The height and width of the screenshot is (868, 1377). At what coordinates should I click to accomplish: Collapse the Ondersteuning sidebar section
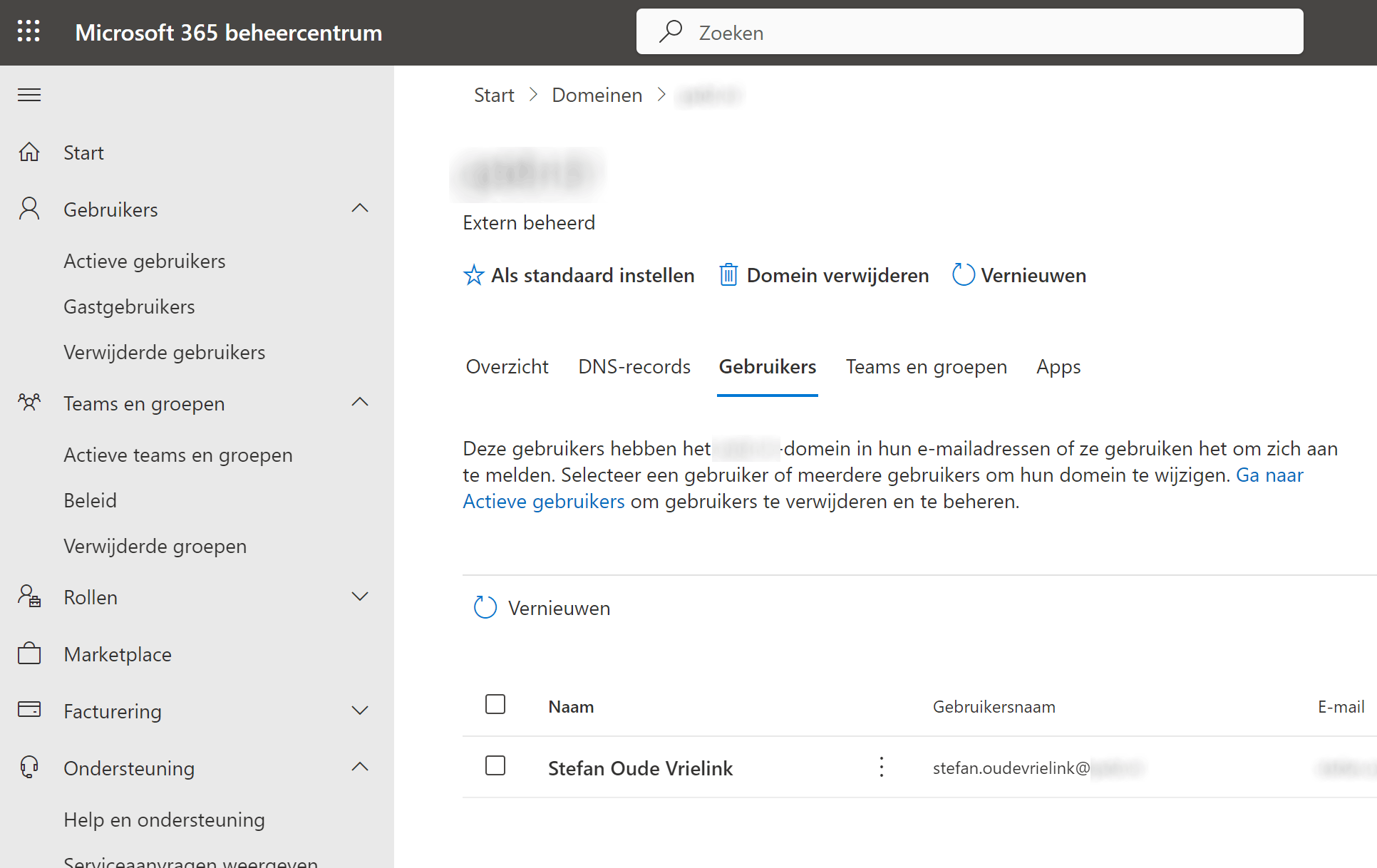pyautogui.click(x=360, y=768)
